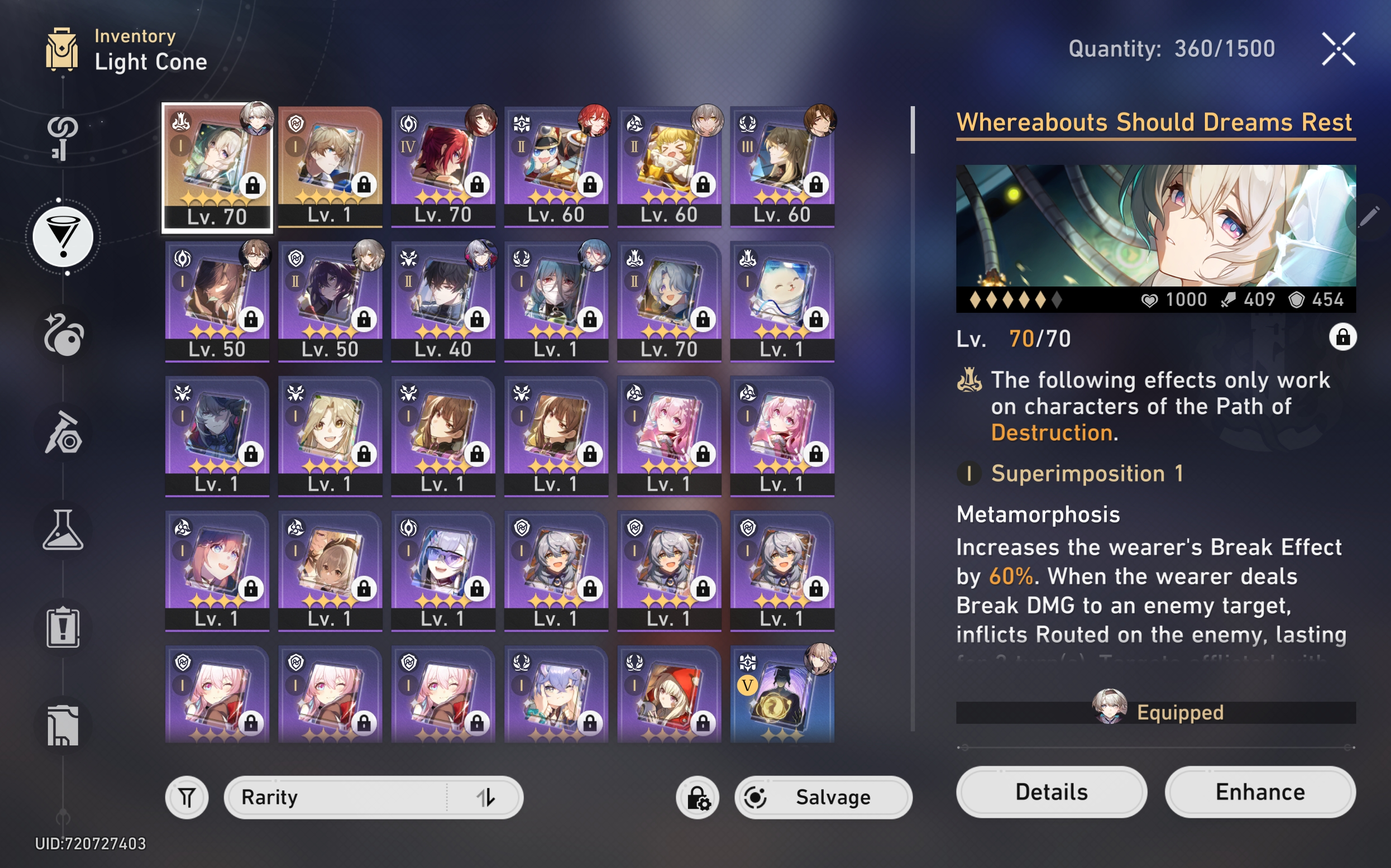Open the mission items clipboard tab
Image resolution: width=1391 pixels, height=868 pixels.
pos(63,628)
